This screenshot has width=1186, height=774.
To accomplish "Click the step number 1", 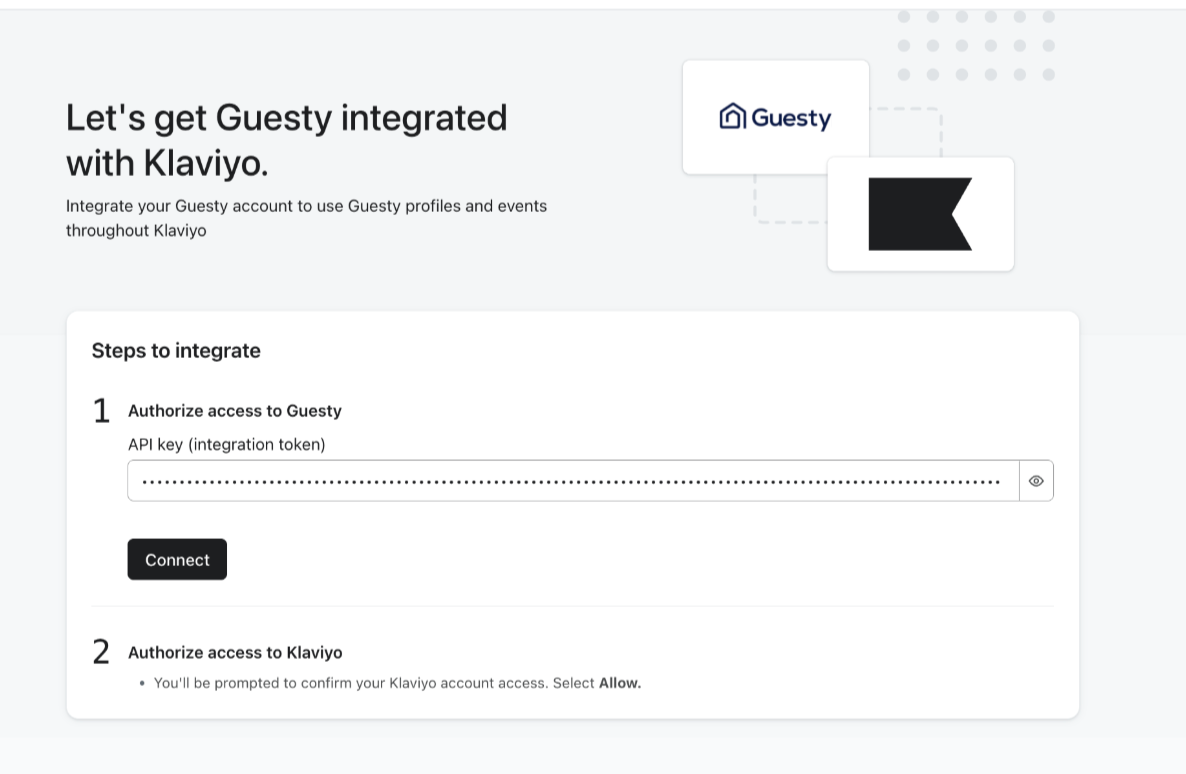I will pos(101,411).
